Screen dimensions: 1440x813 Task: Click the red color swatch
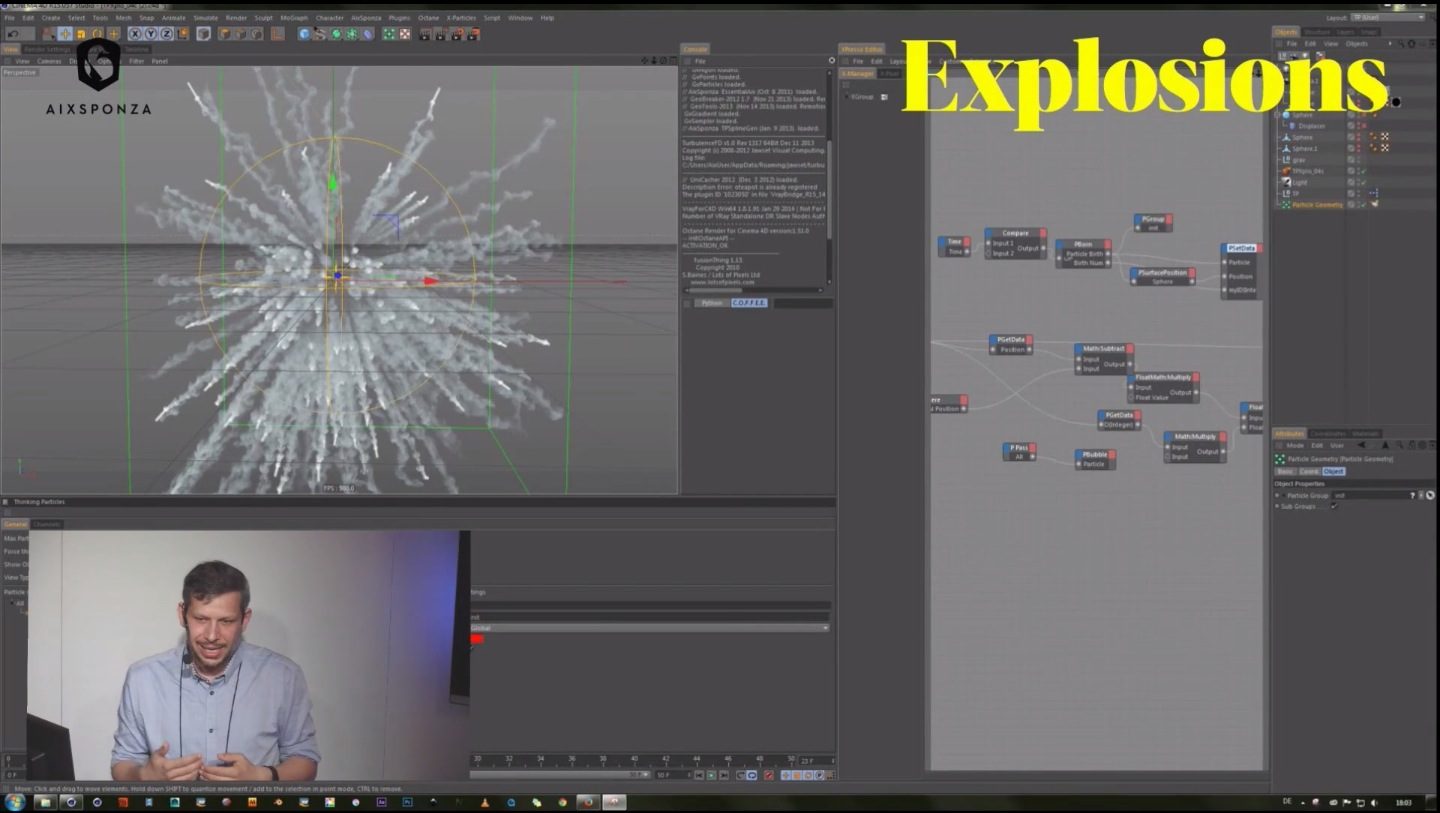pos(477,639)
